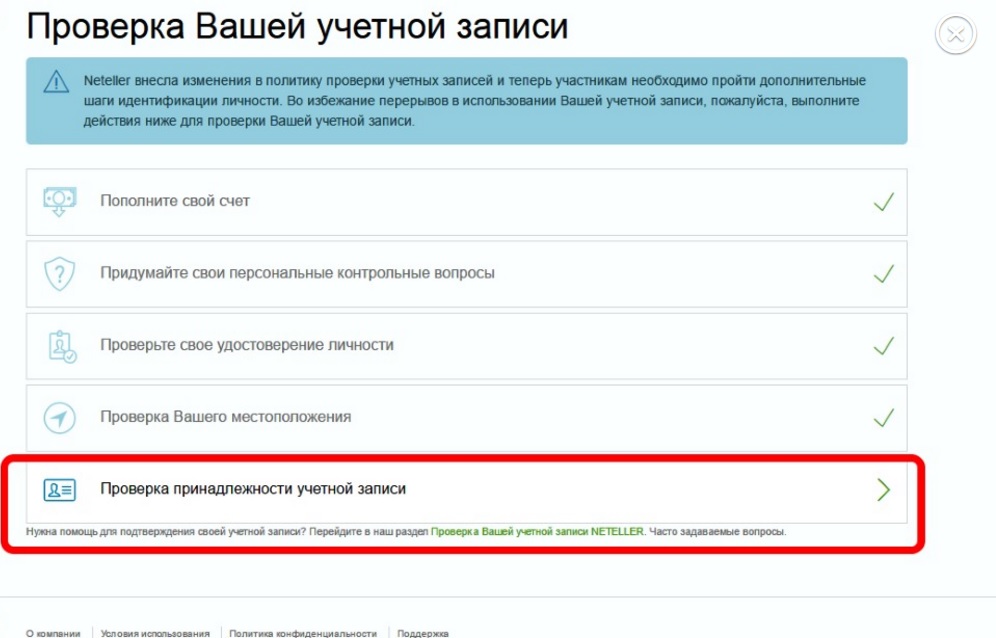Open Проверка принадлежности учетной записи
996x638 pixels.
pos(466,490)
